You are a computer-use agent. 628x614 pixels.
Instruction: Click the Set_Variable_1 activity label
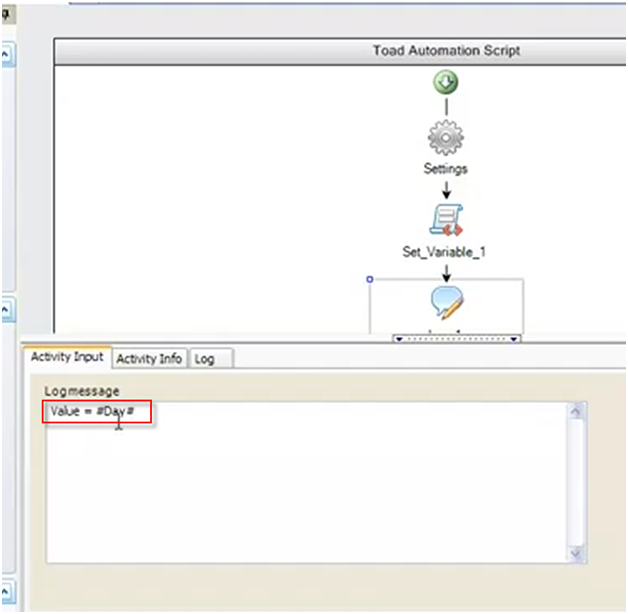tap(444, 252)
